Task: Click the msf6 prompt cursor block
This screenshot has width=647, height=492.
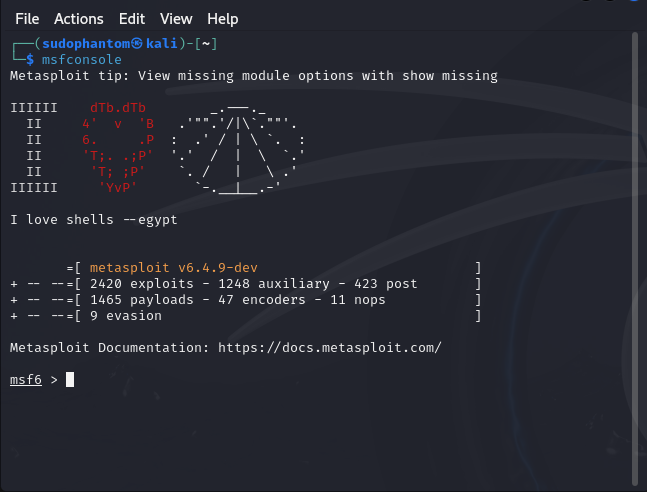Action: [70, 379]
